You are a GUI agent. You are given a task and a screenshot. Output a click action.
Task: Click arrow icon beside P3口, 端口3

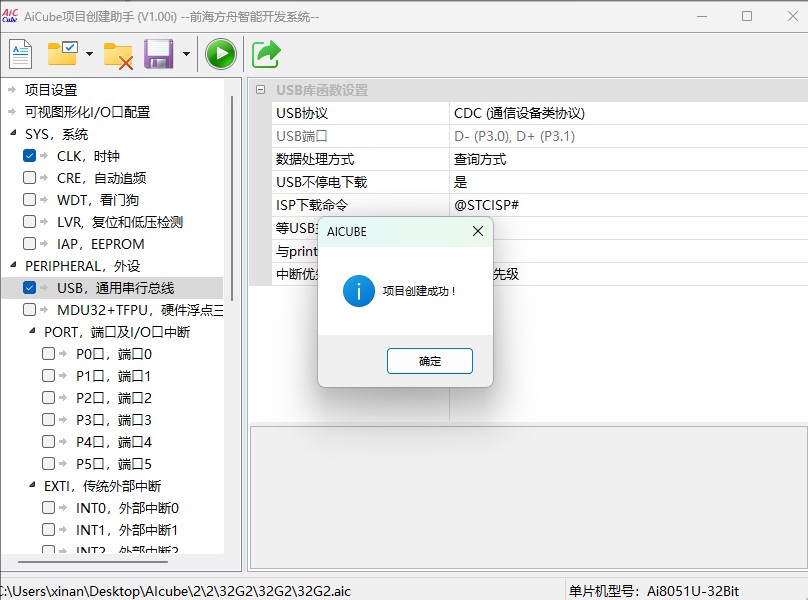click(x=63, y=420)
